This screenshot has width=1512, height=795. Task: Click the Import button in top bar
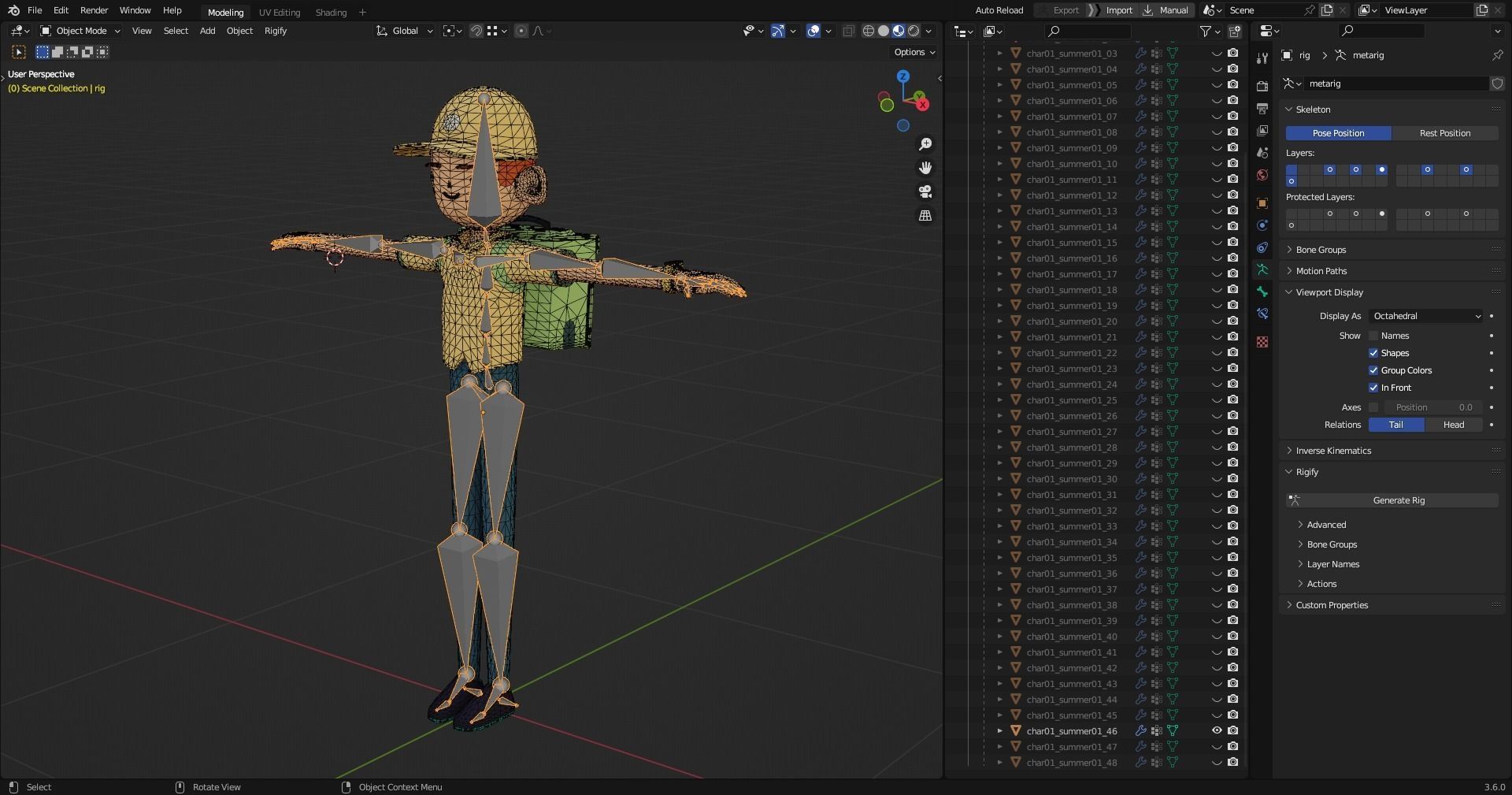pyautogui.click(x=1114, y=10)
